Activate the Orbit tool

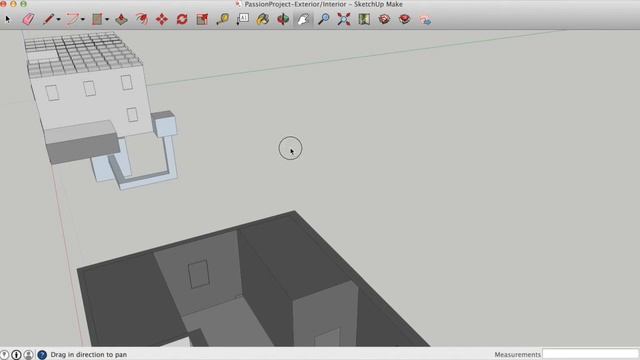click(x=283, y=19)
